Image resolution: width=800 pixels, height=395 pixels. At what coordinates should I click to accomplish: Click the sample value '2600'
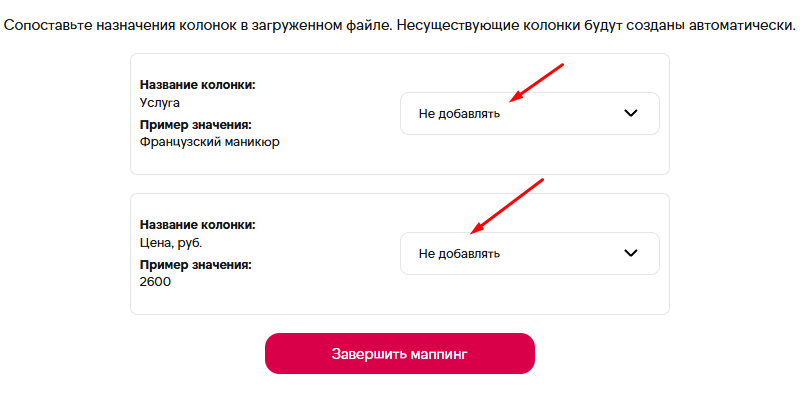[155, 282]
